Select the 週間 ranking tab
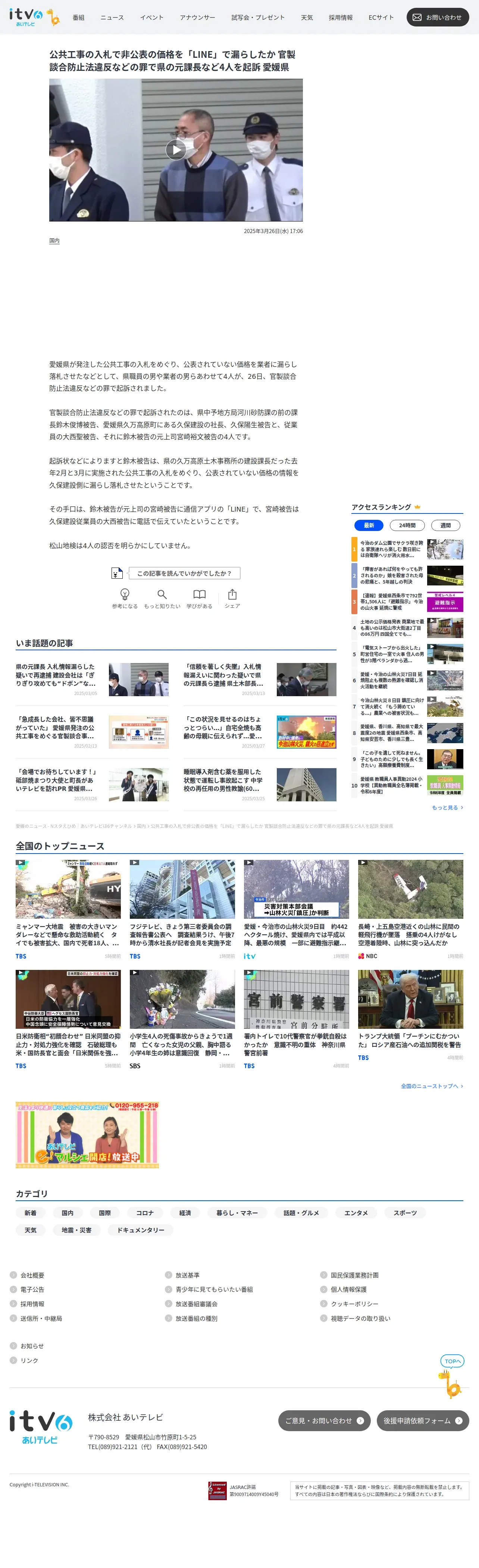 (445, 525)
